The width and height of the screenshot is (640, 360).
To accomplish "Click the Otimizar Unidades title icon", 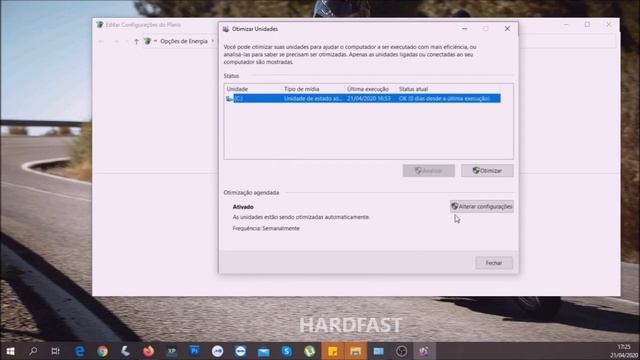I will (x=226, y=29).
